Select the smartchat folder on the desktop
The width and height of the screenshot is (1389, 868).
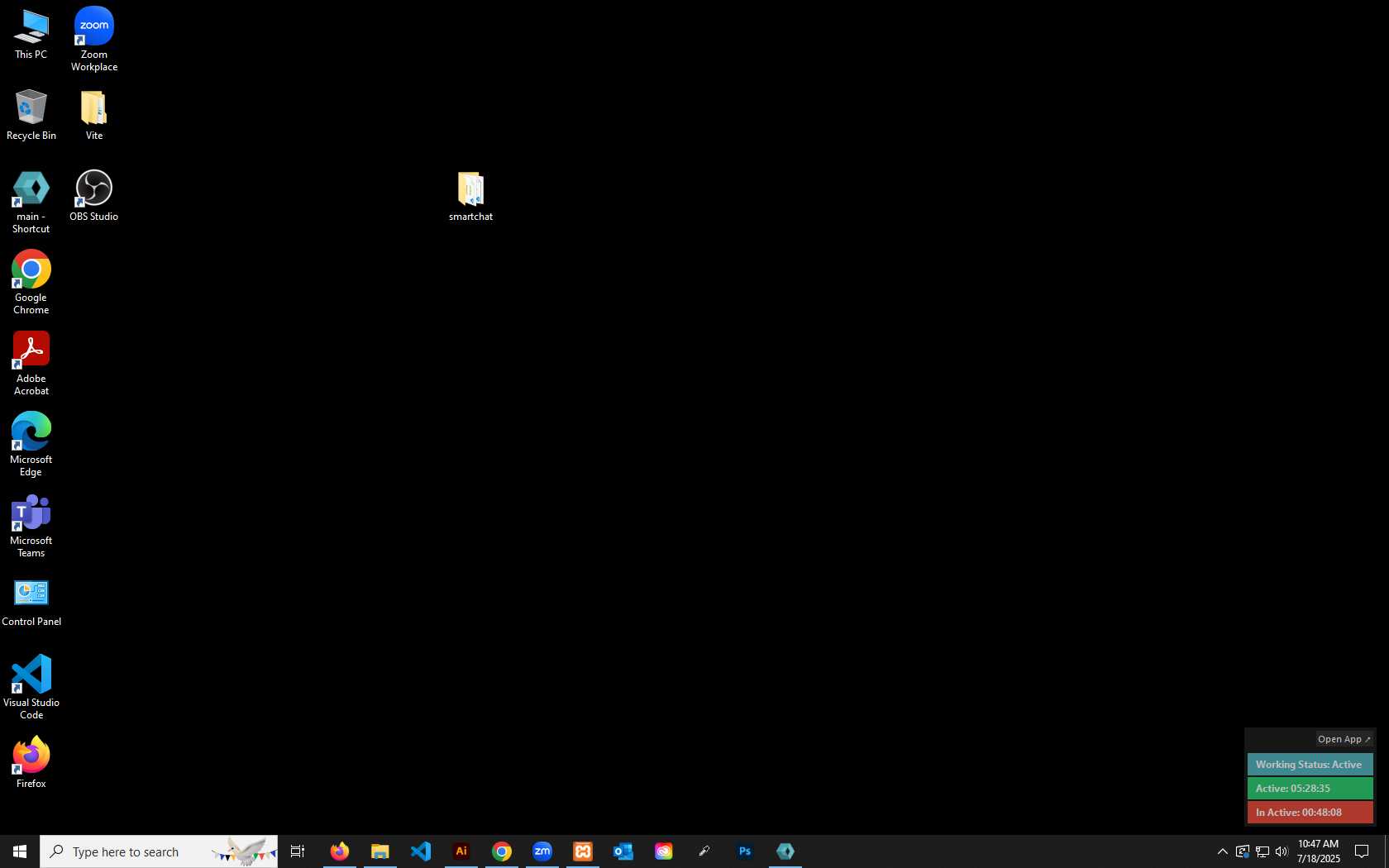tap(470, 197)
